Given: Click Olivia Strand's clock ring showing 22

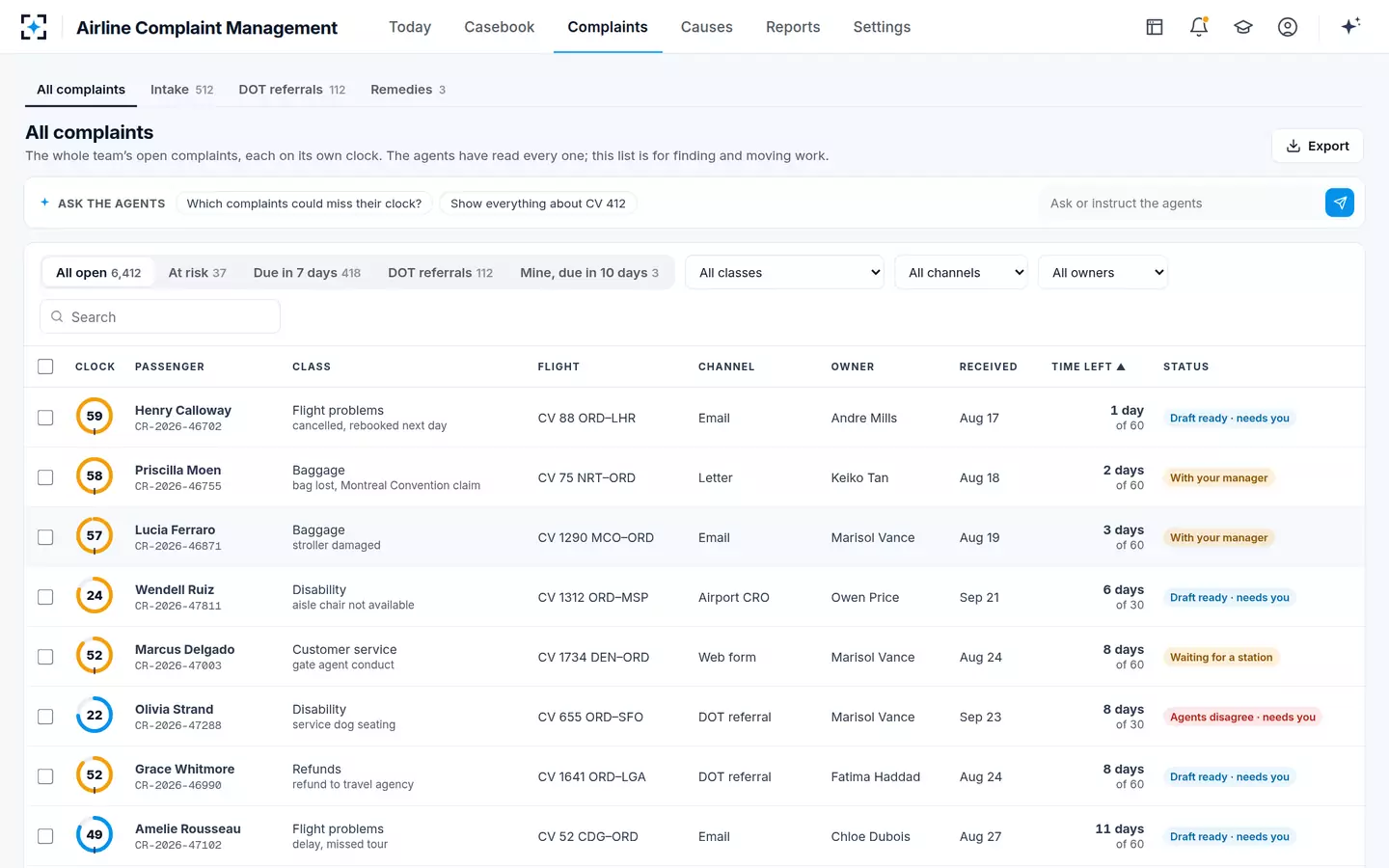Looking at the screenshot, I should click(x=95, y=716).
